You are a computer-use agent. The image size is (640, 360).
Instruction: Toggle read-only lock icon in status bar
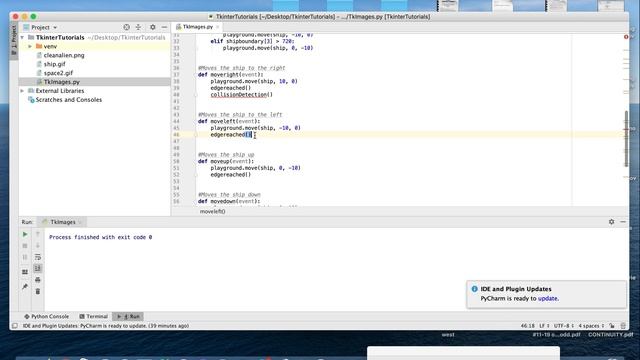[612, 326]
